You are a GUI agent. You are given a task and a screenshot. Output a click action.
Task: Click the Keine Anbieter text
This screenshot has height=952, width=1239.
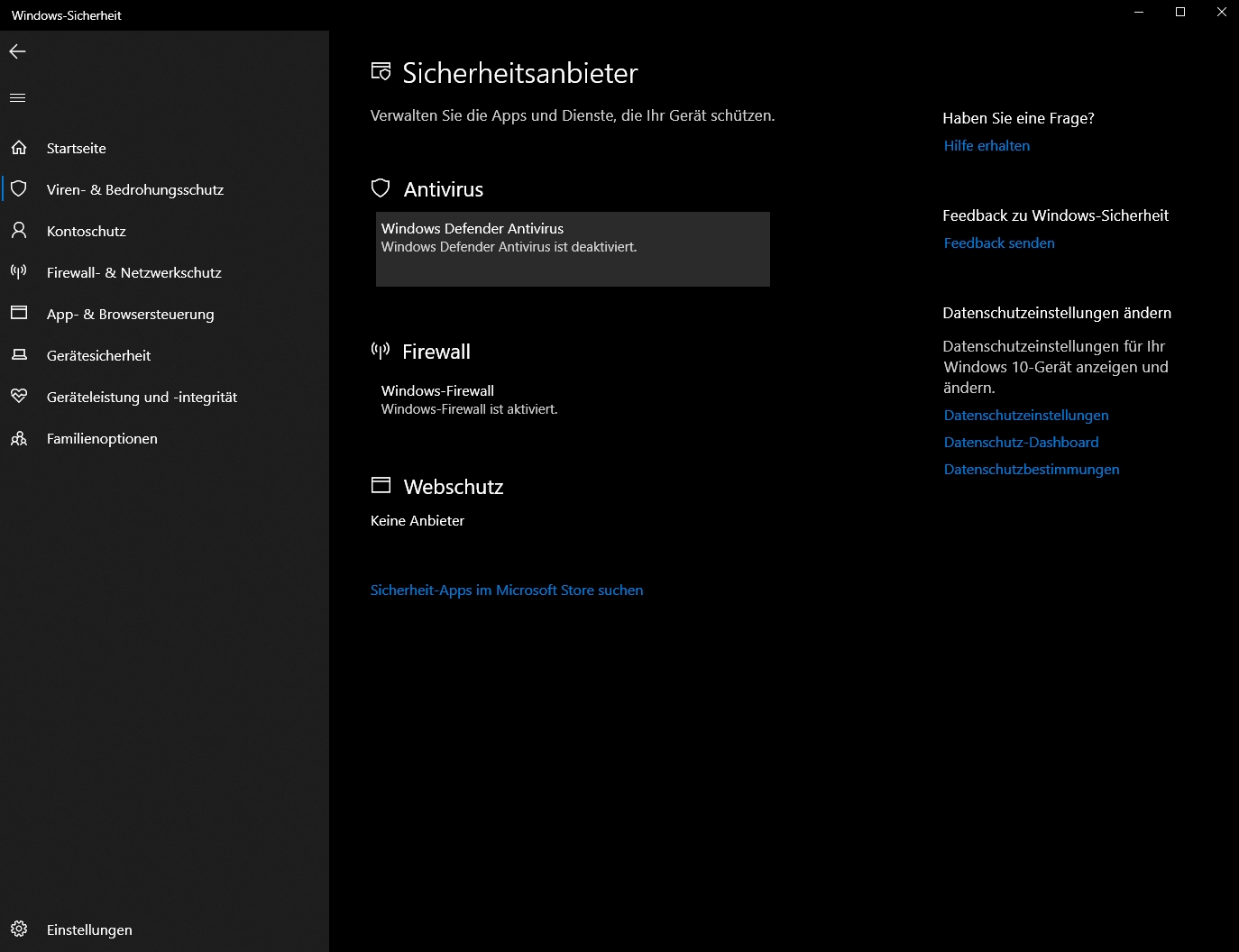418,520
